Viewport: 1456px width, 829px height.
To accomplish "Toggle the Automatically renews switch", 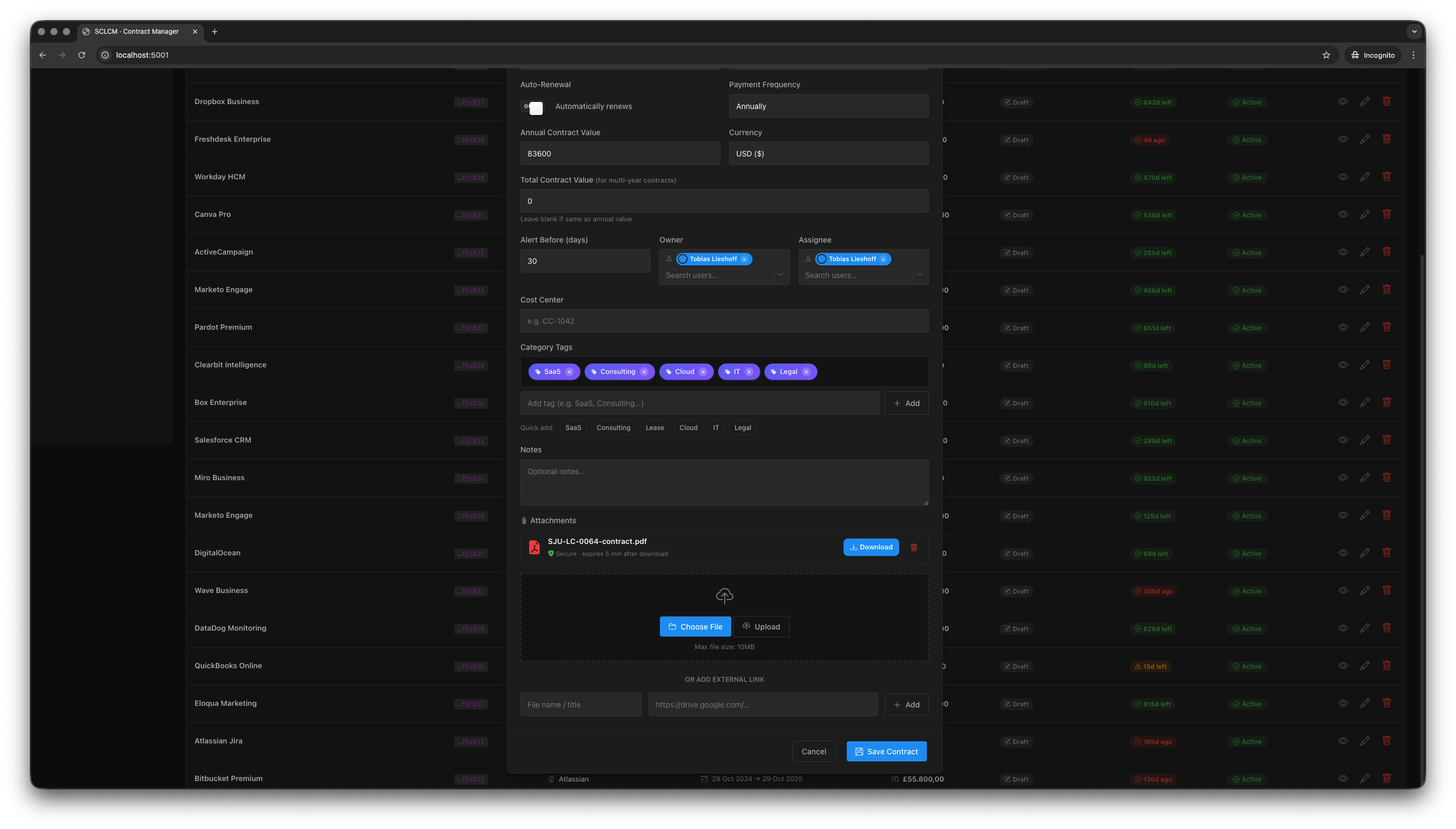I will 532,107.
